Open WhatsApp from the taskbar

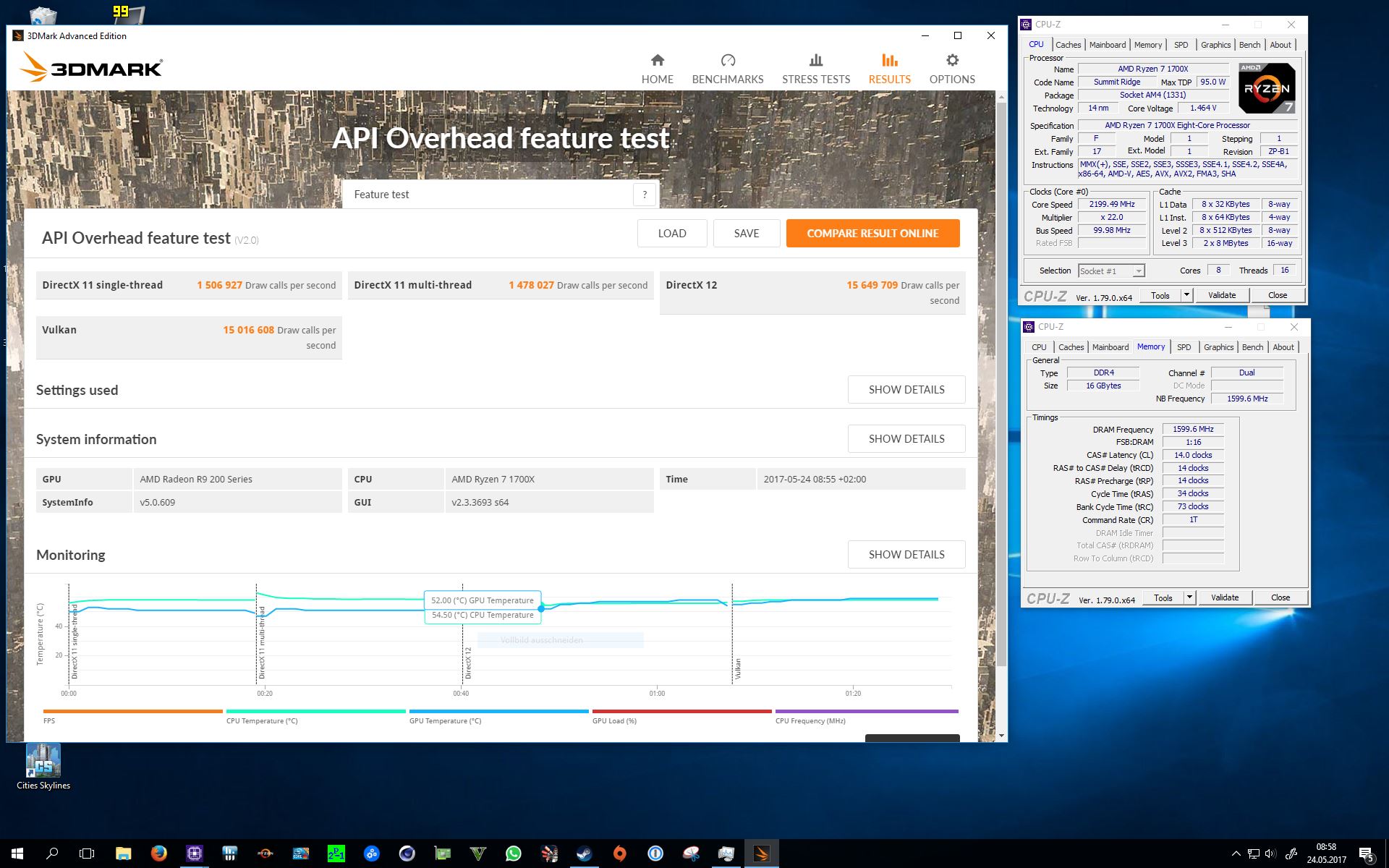(x=513, y=854)
